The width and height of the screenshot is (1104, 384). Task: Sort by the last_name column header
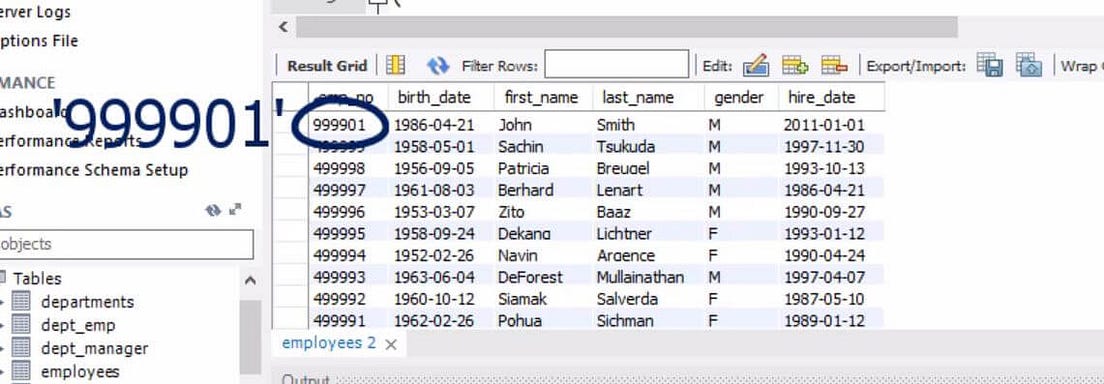point(648,97)
